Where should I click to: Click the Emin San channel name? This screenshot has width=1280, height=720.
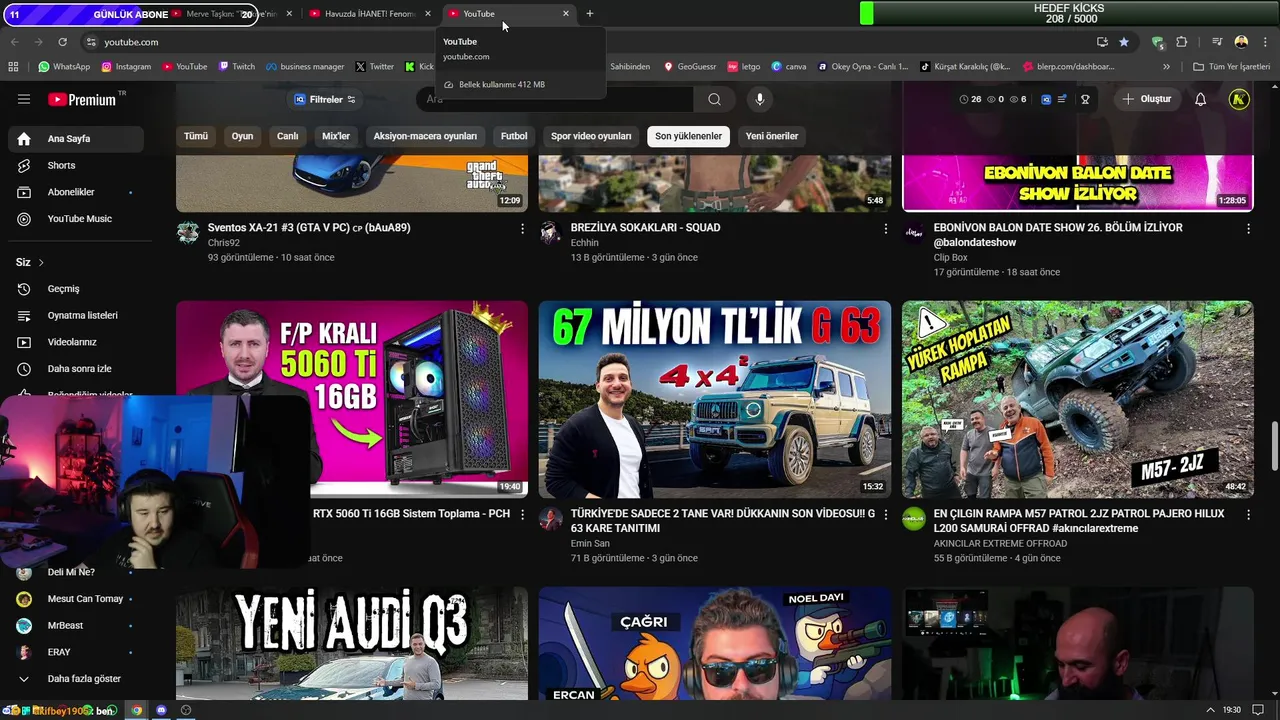tap(590, 543)
